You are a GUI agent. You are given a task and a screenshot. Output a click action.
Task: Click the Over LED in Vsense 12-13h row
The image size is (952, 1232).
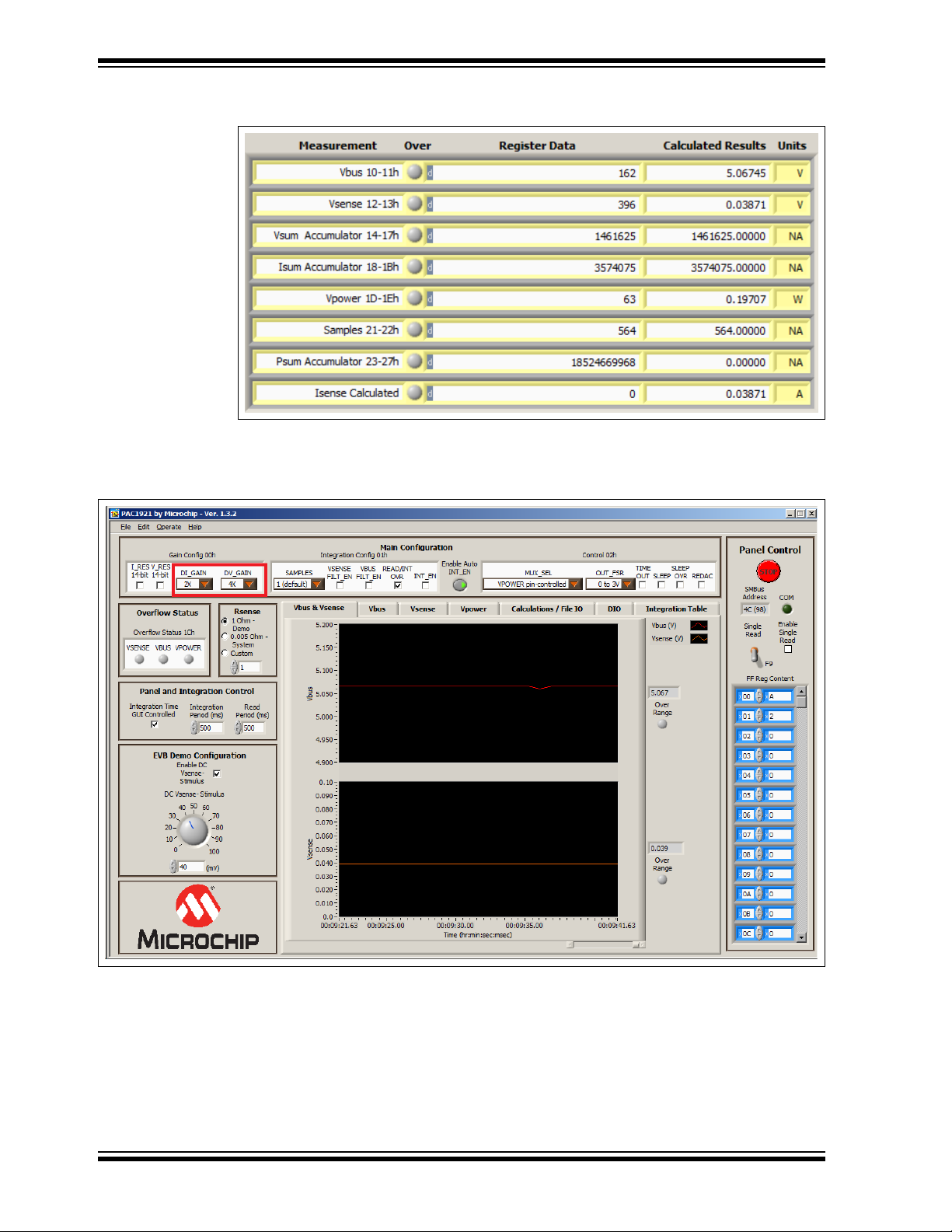click(415, 204)
